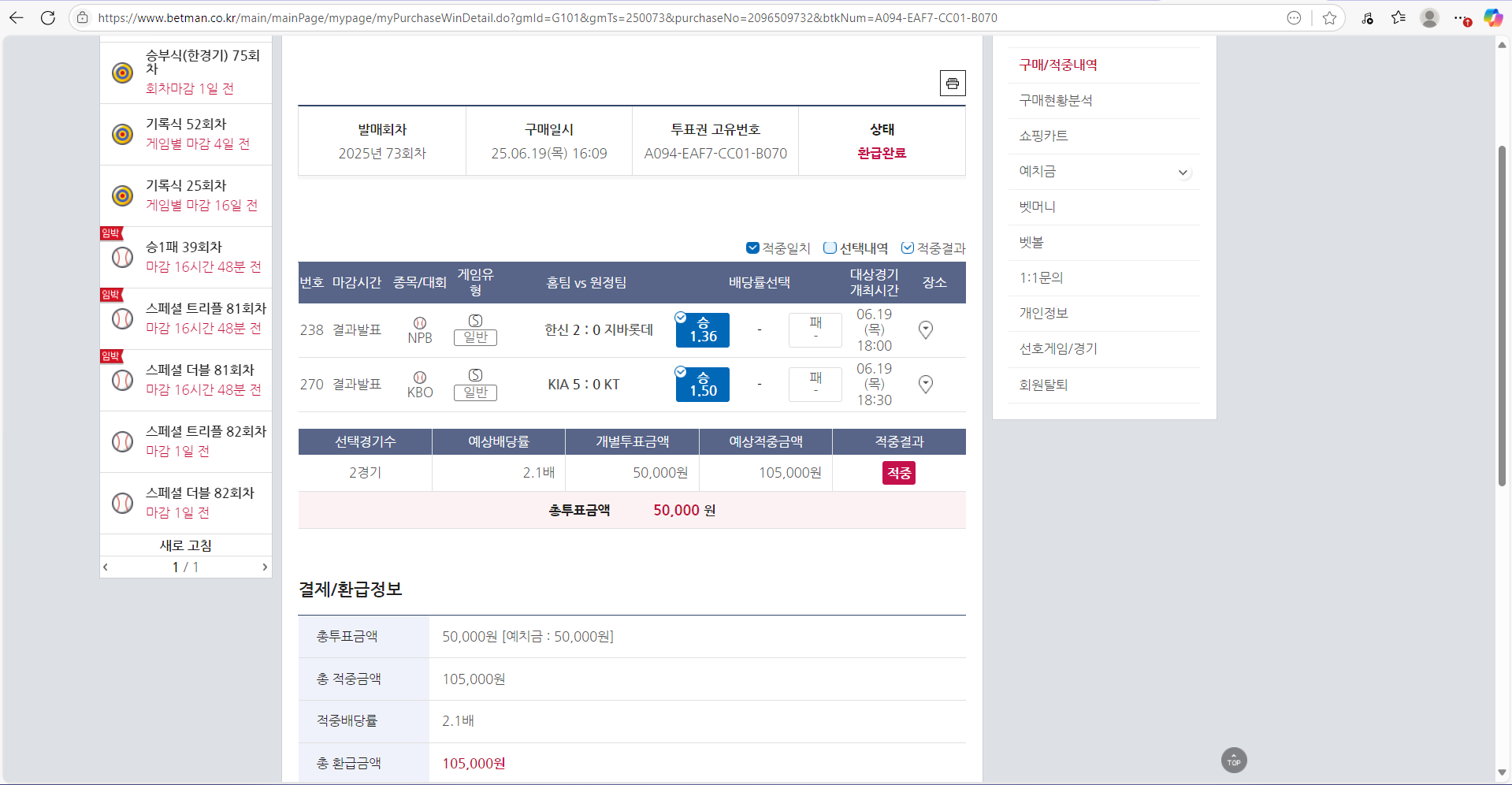This screenshot has width=1512, height=785.
Task: Open the location pin for 한신 vs 지바롯데
Action: (x=925, y=330)
